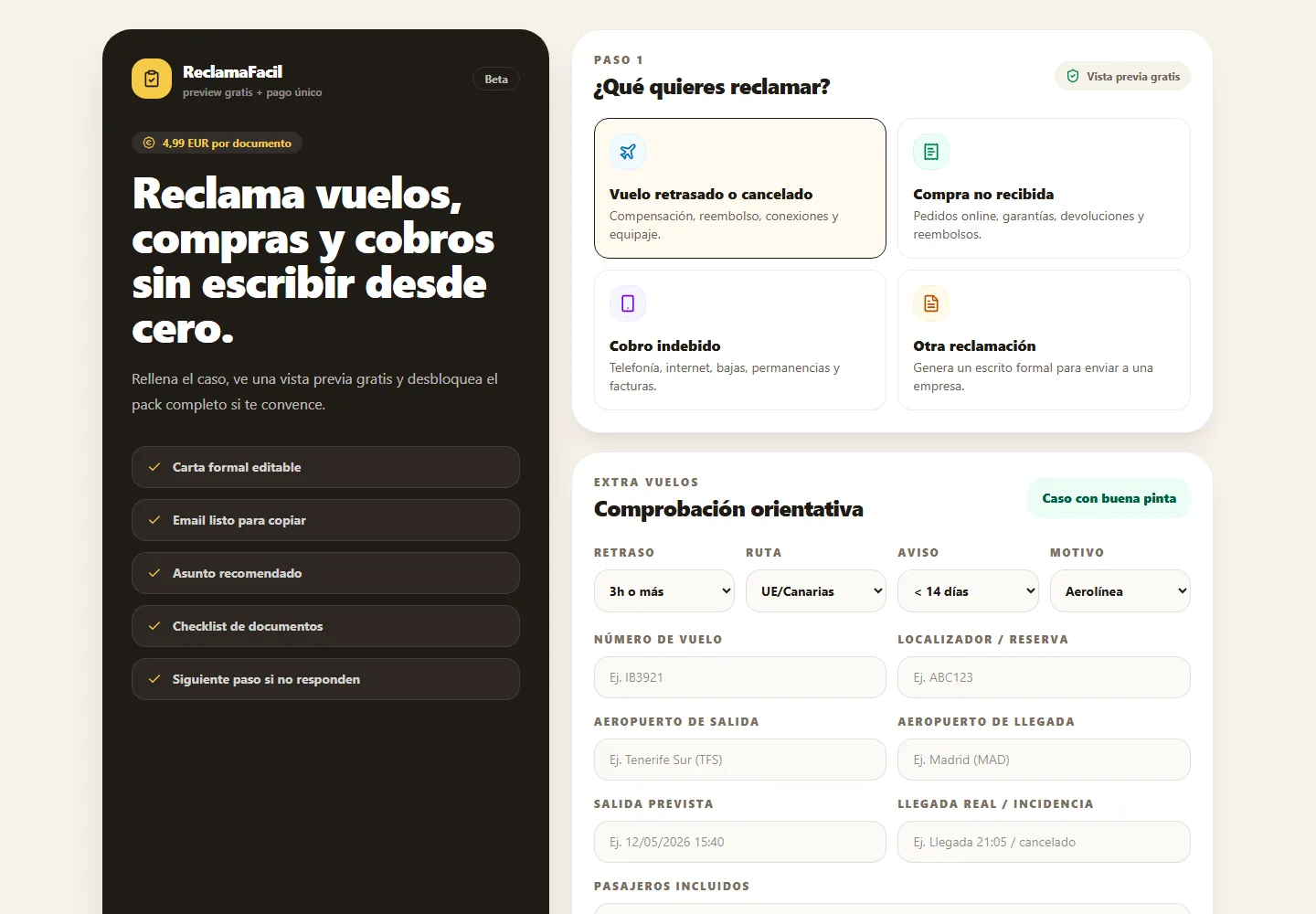Click the Asunto recomendado feature row

click(x=325, y=573)
